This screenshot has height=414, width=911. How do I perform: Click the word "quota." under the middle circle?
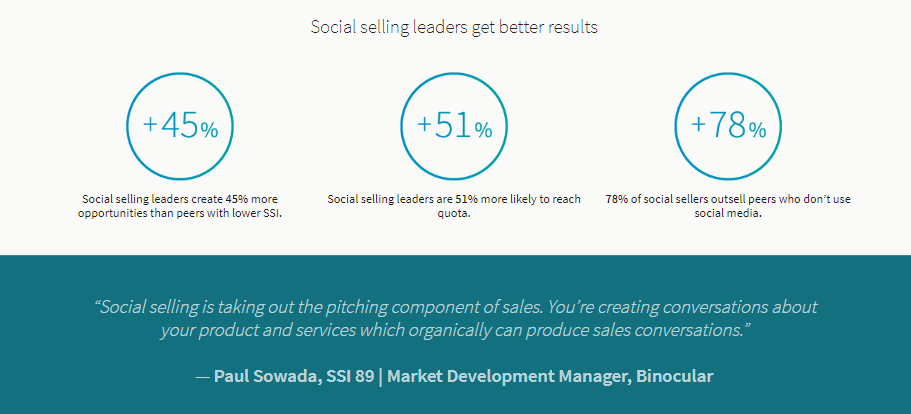[x=454, y=214]
